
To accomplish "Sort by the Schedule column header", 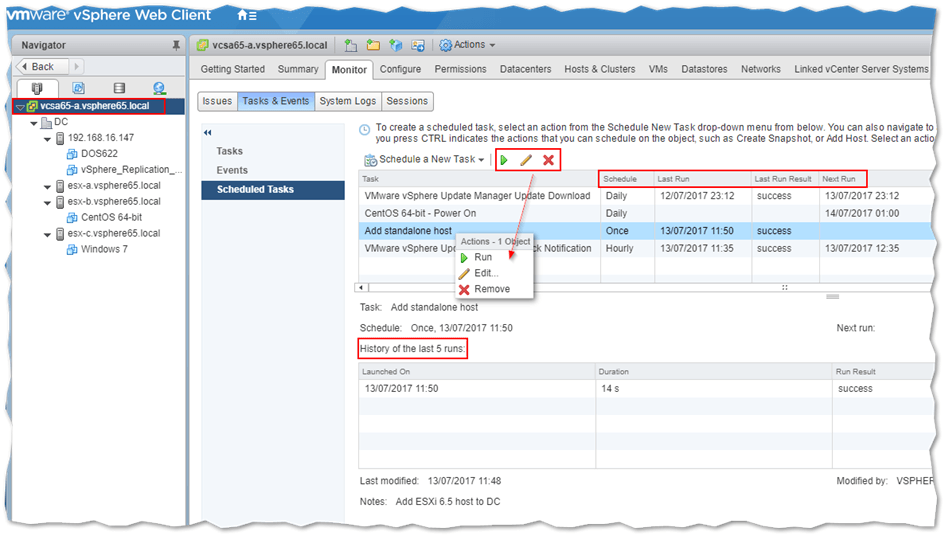I will 627,179.
